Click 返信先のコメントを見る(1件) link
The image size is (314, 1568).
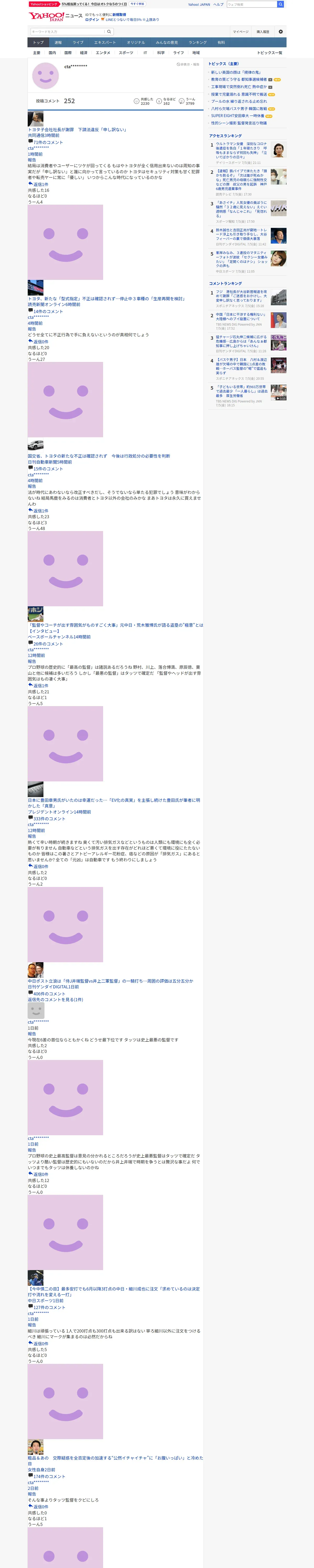[x=55, y=1000]
